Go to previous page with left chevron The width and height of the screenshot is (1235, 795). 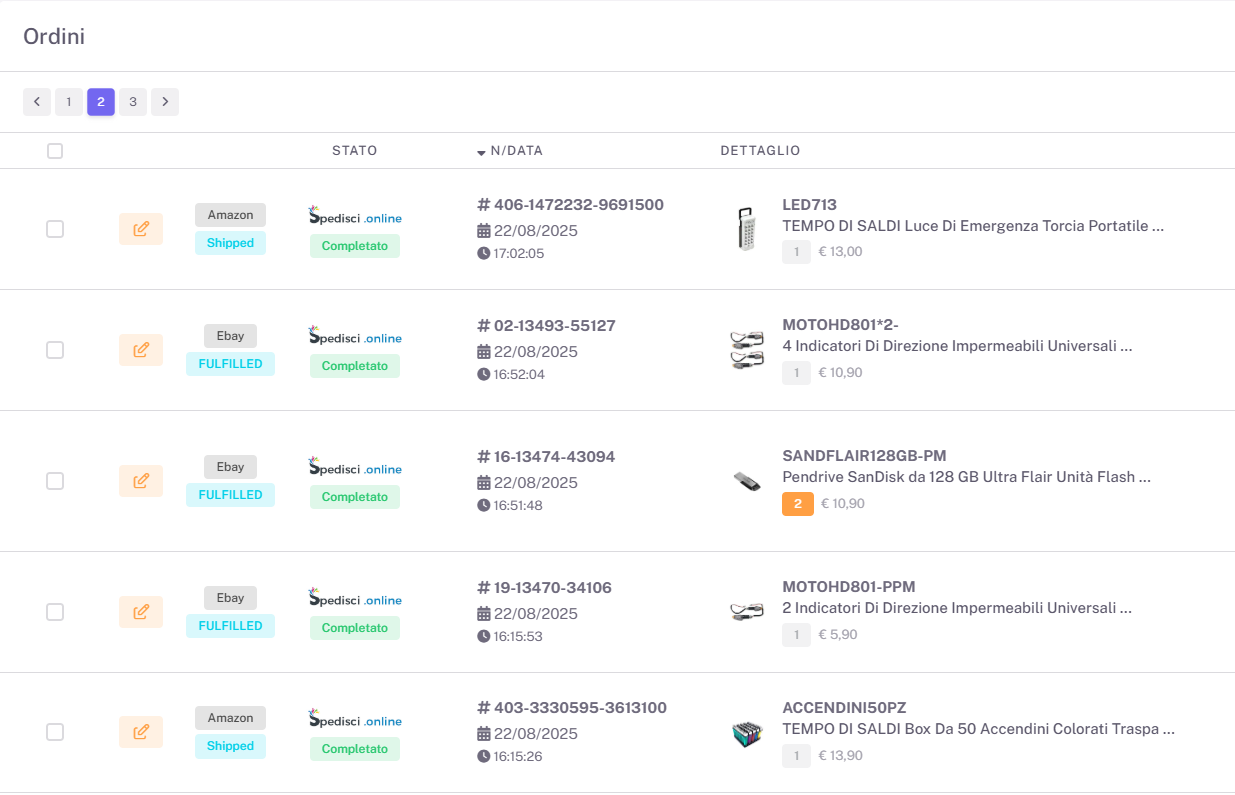point(37,102)
